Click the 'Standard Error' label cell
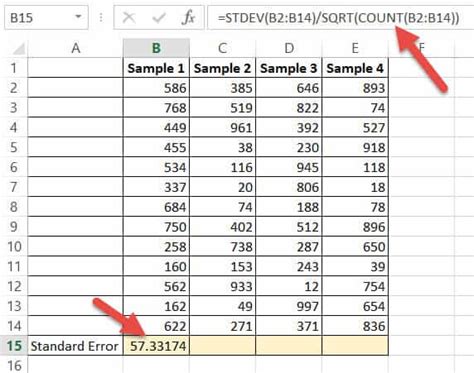The width and height of the screenshot is (474, 373). coord(76,346)
